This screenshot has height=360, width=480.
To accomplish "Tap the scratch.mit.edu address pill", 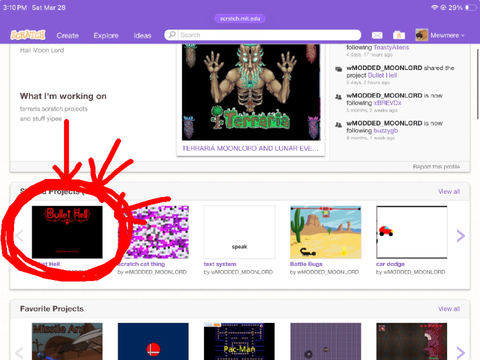I will click(240, 19).
